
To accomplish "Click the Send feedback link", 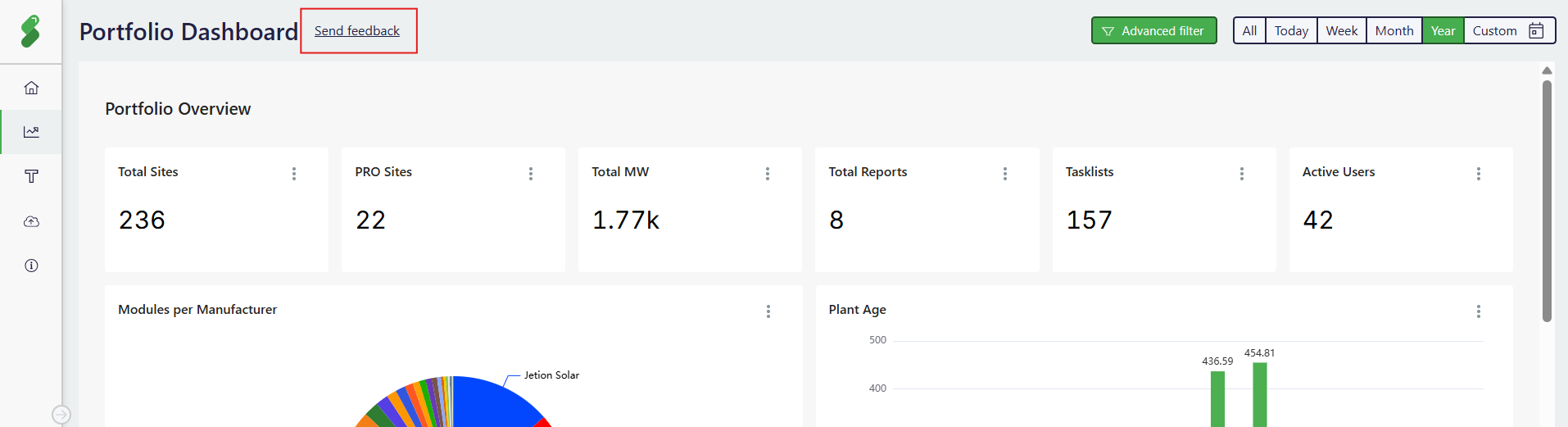I will point(357,31).
